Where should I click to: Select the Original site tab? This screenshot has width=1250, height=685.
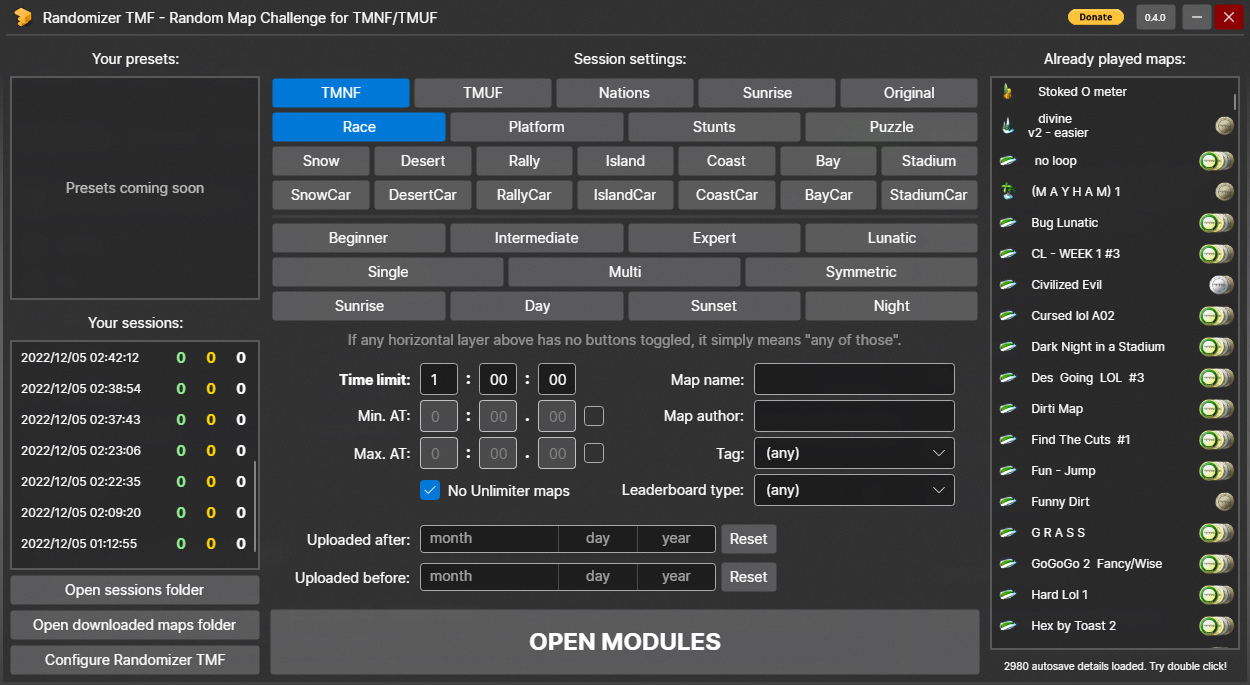[x=909, y=93]
